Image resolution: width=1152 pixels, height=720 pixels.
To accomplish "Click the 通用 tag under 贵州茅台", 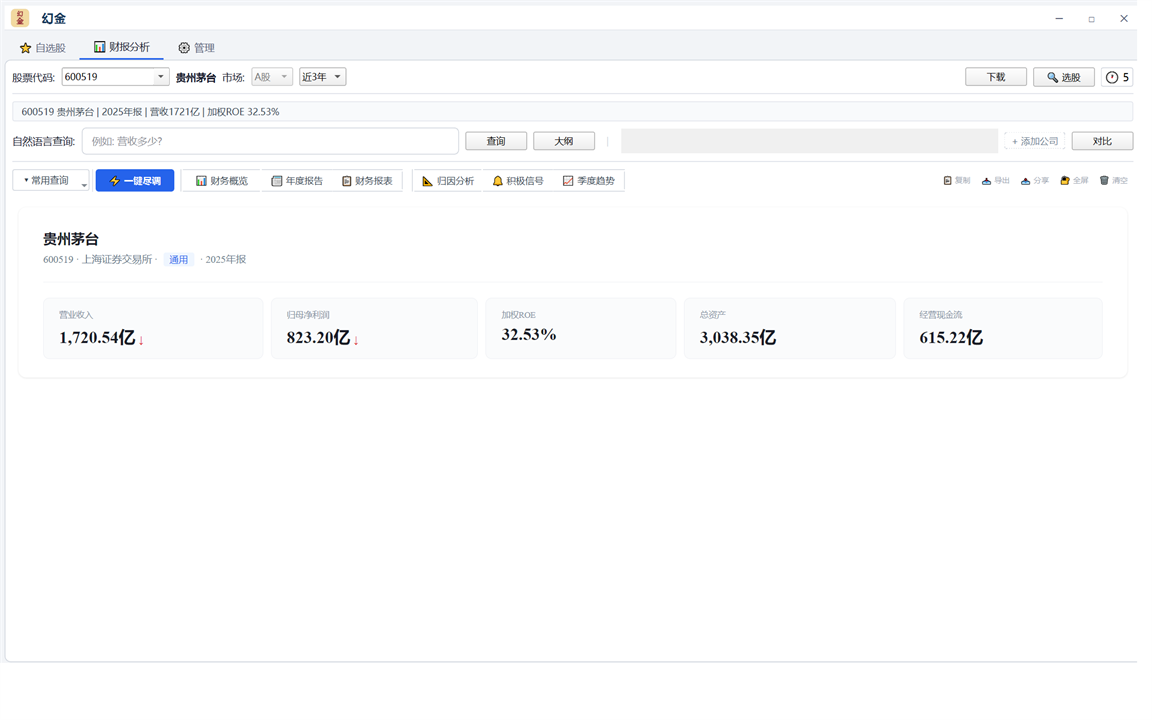I will tap(179, 259).
